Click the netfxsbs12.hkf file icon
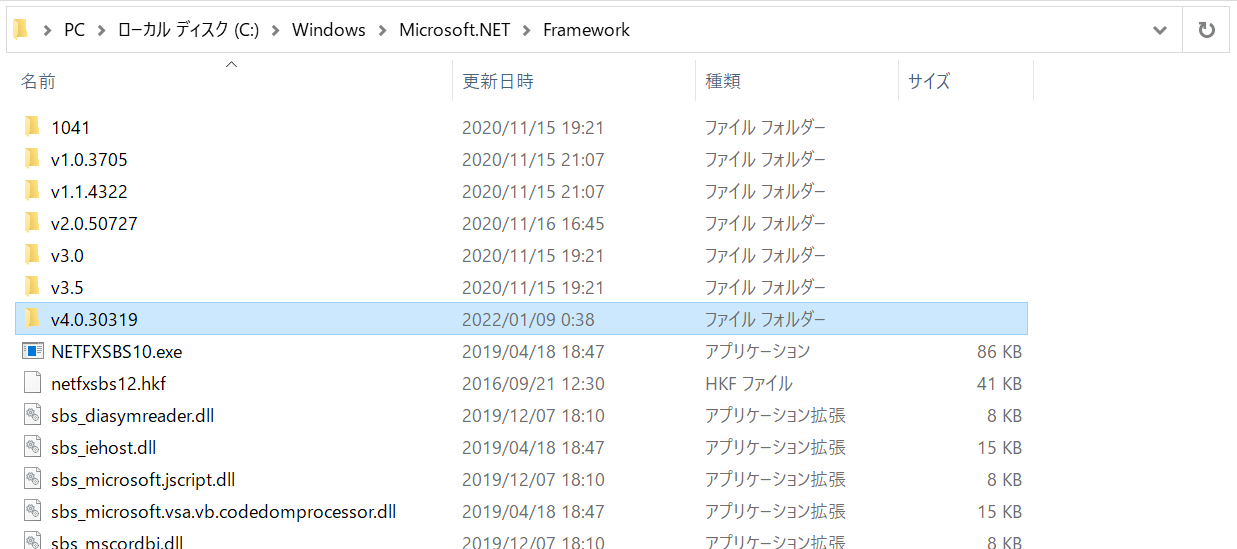Image resolution: width=1237 pixels, height=549 pixels. pos(33,384)
